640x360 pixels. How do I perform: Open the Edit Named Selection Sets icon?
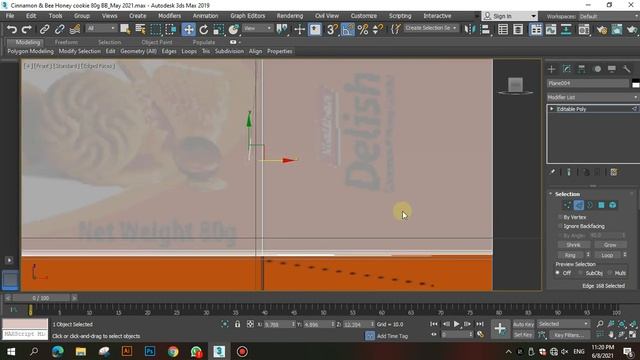tap(396, 29)
